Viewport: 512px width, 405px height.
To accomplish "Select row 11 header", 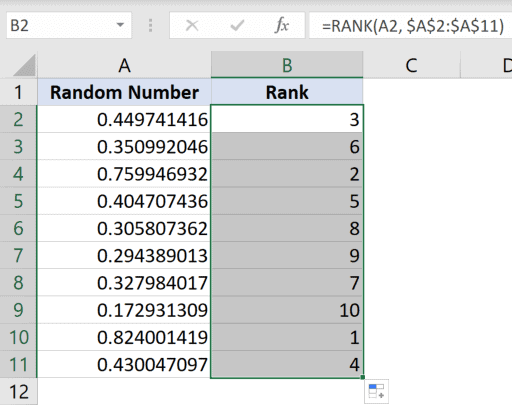I will click(x=18, y=364).
